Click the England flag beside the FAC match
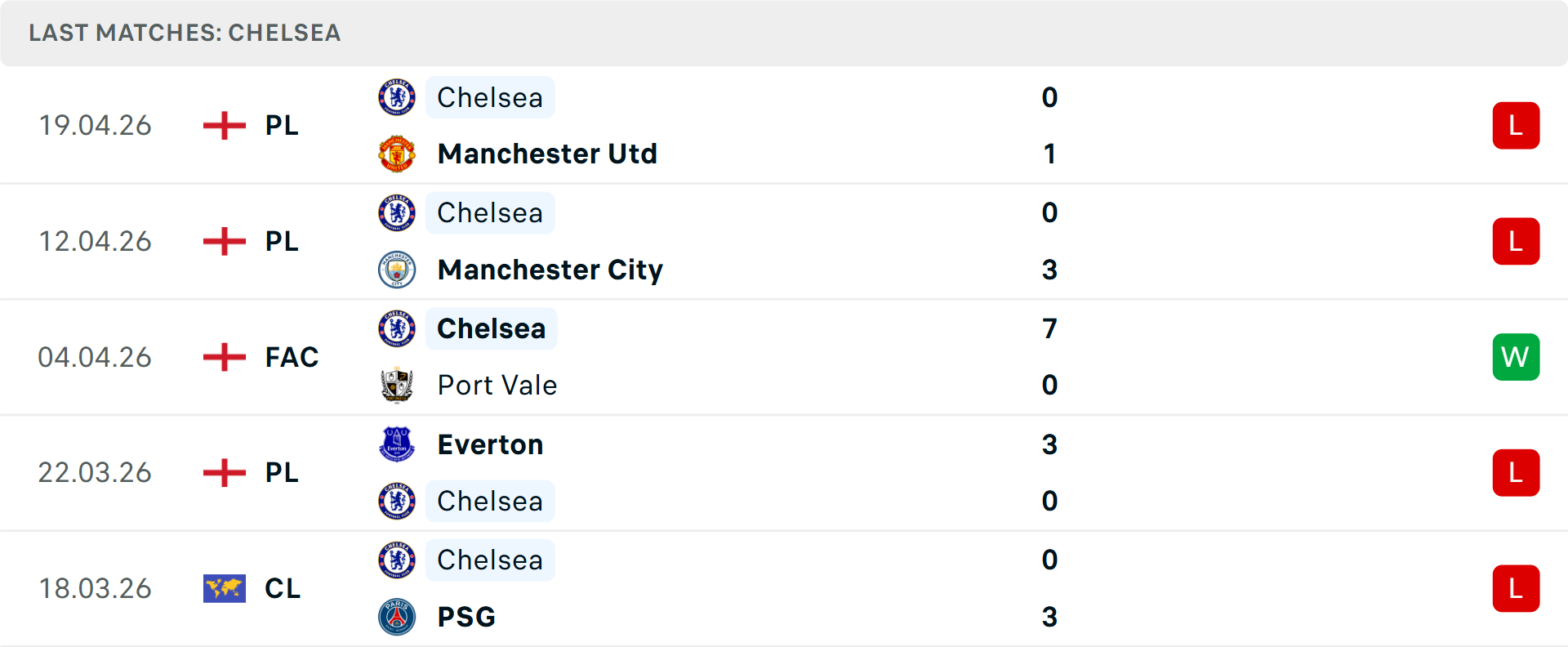 (x=224, y=357)
